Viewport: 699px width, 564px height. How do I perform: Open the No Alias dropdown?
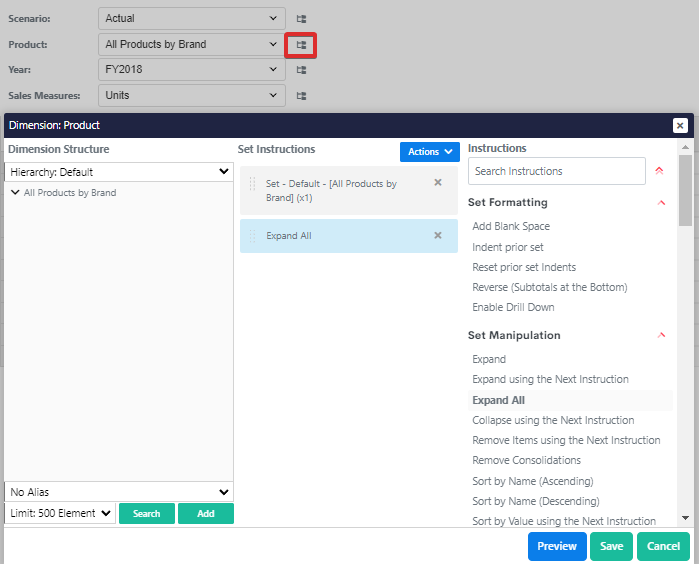click(119, 492)
